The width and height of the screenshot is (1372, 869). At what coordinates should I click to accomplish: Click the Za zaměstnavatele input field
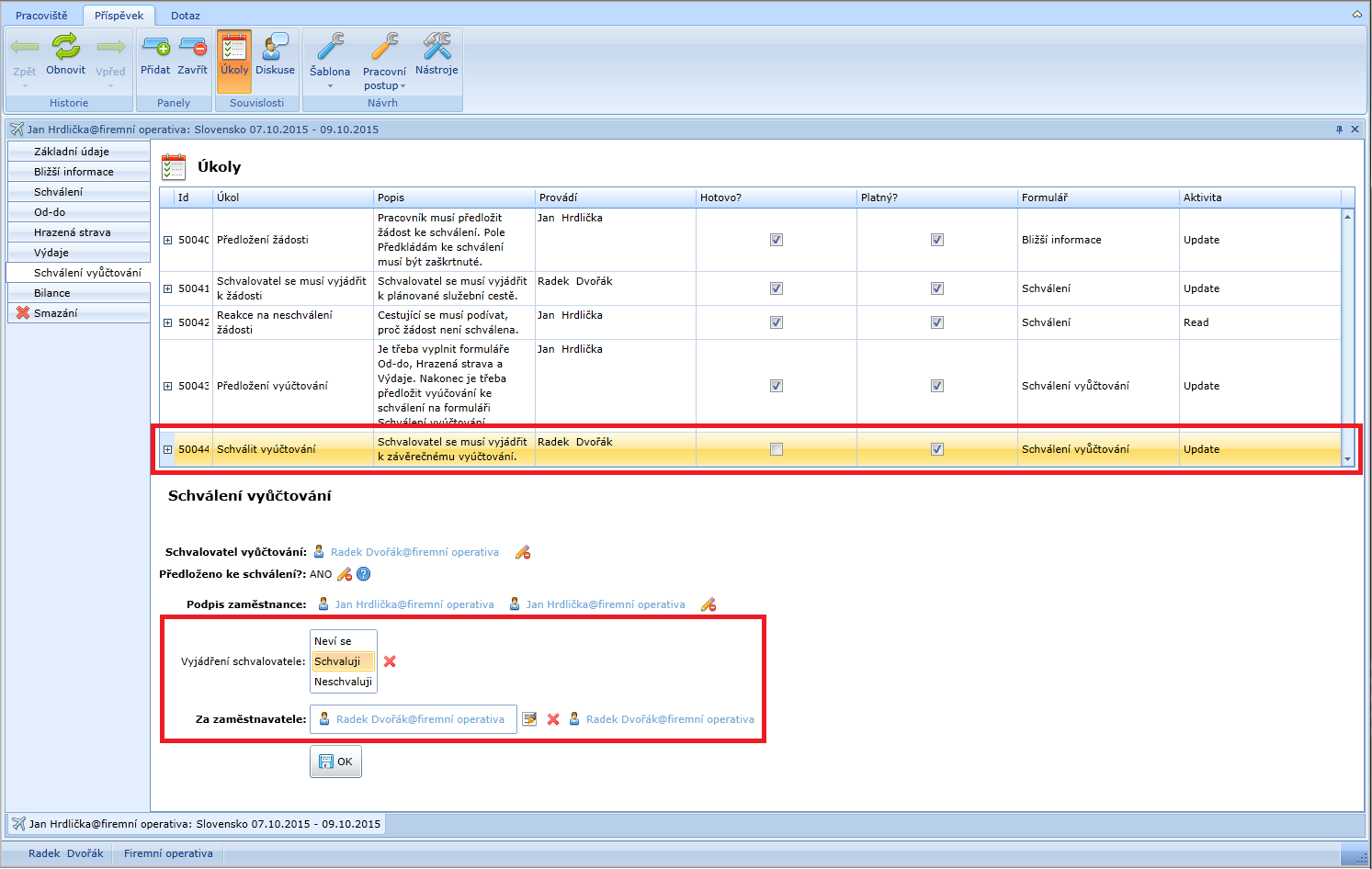414,719
